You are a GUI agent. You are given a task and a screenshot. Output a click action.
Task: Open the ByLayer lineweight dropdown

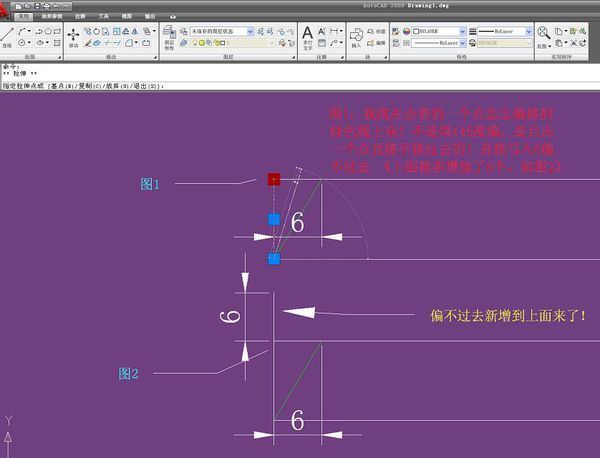click(x=505, y=31)
